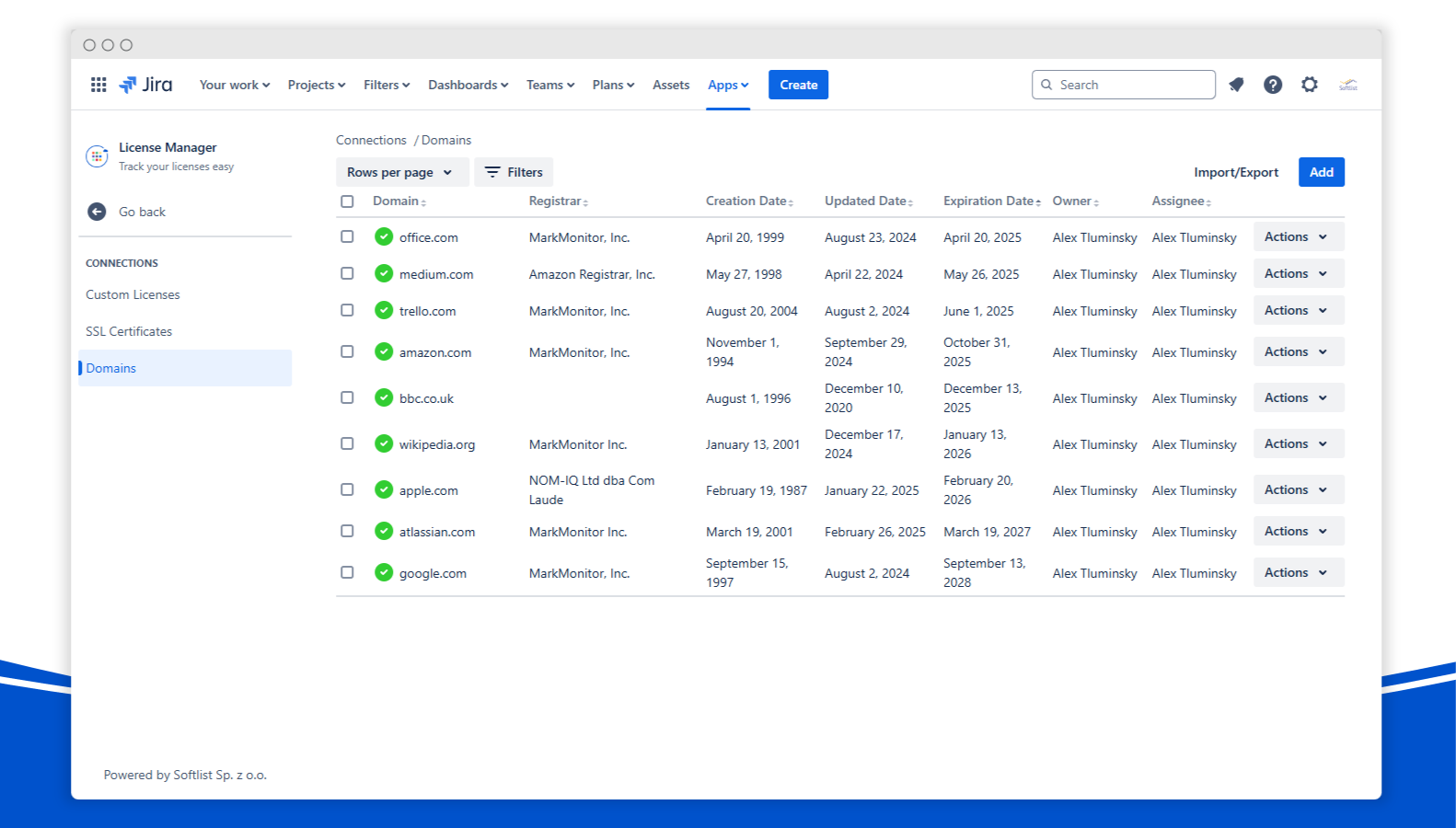
Task: Open the settings gear icon
Action: [1310, 85]
